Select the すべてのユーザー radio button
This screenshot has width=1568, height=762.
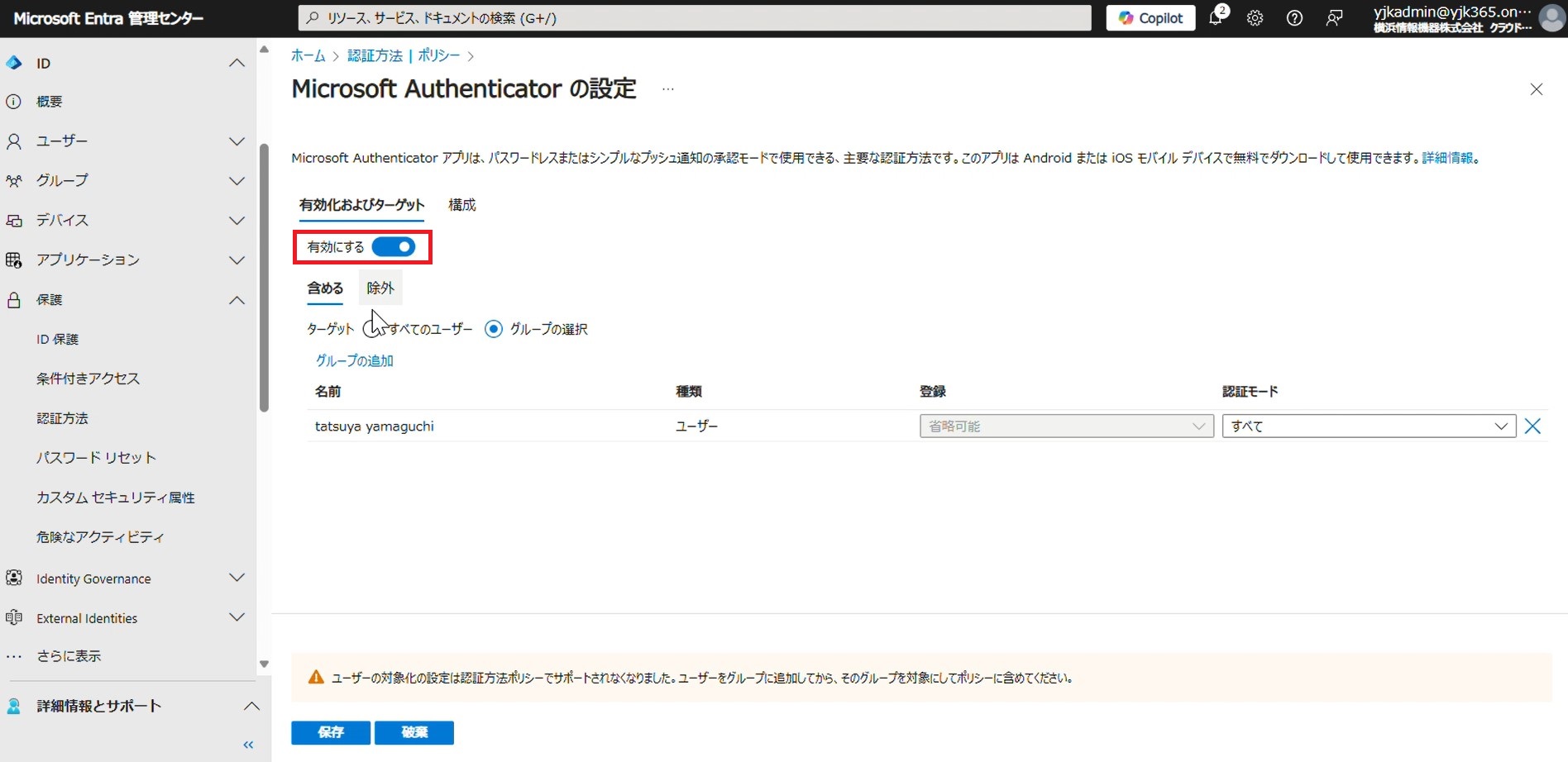coord(371,329)
